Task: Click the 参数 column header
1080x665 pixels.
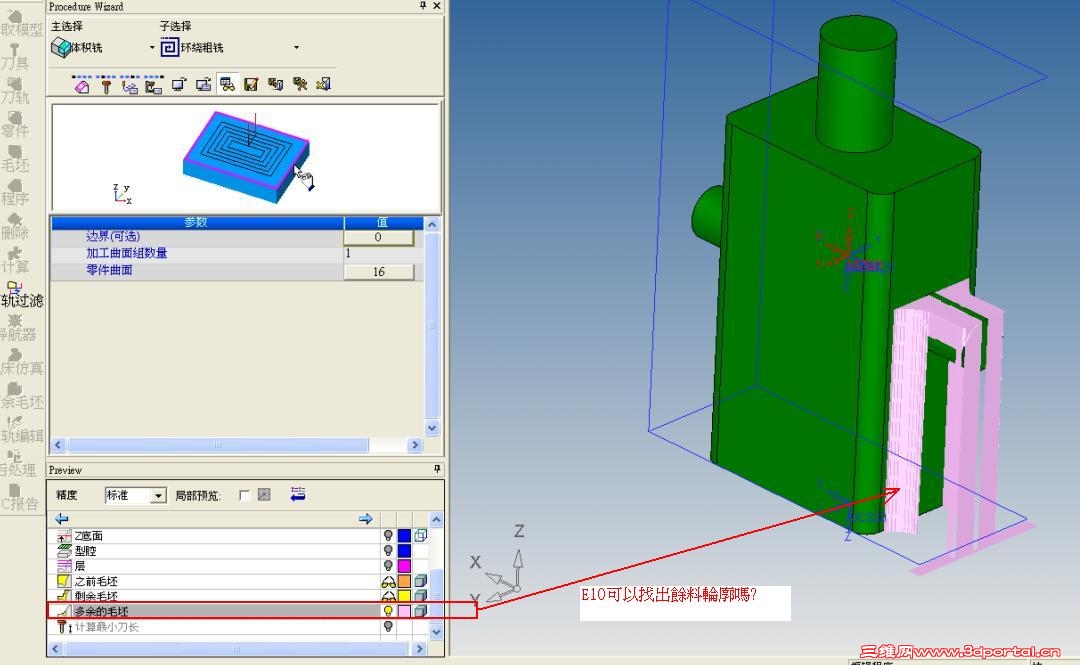Action: pos(197,223)
